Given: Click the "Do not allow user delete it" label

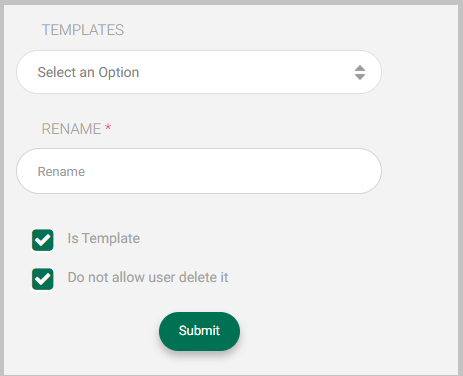Looking at the screenshot, I should [148, 277].
